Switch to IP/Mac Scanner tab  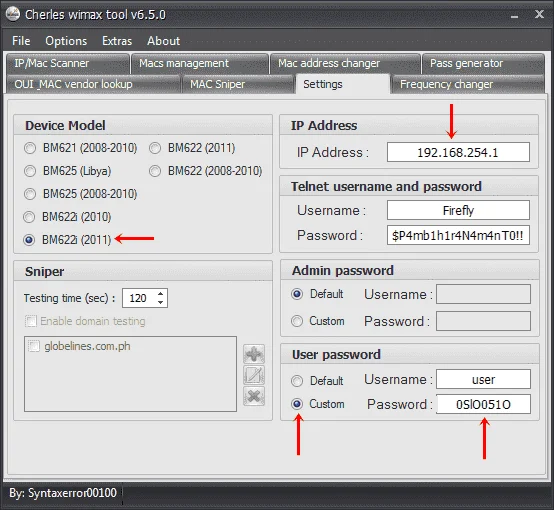(x=67, y=64)
